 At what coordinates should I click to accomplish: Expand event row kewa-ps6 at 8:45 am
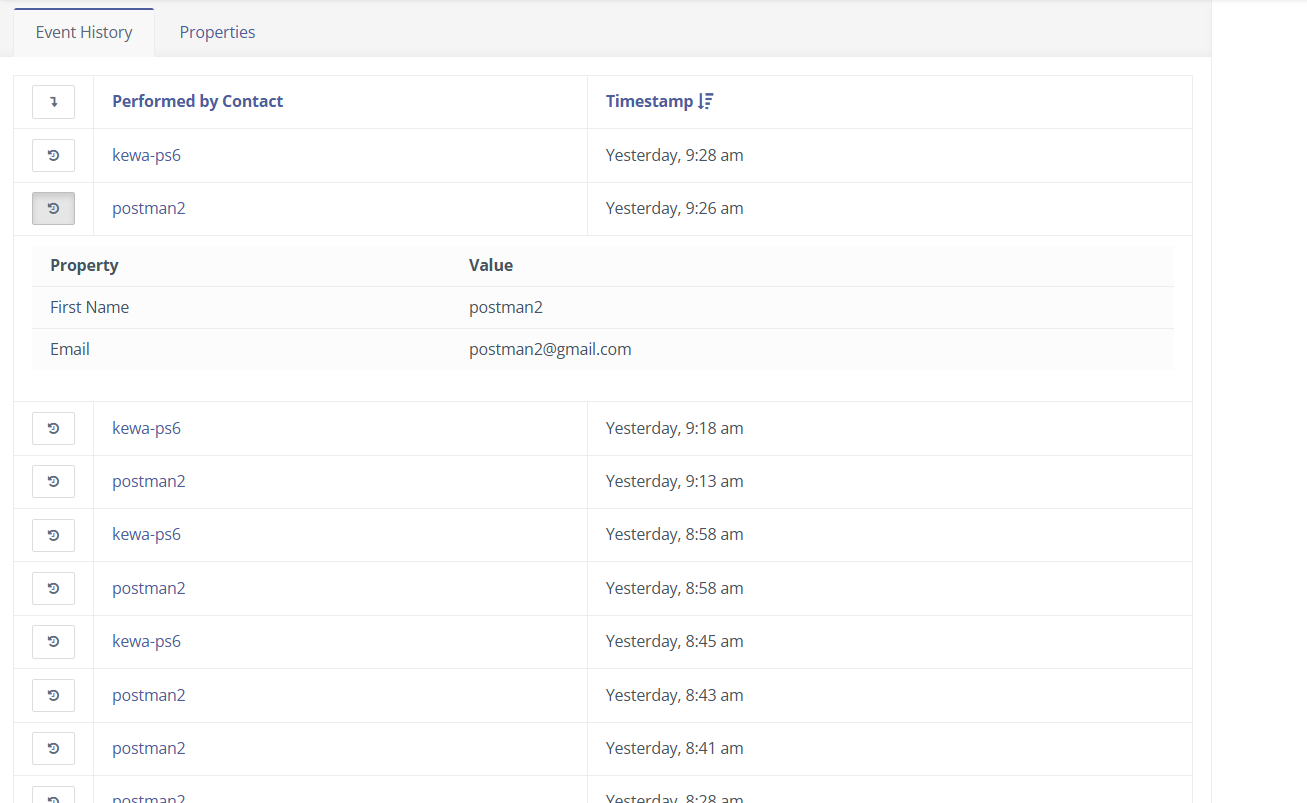point(53,641)
